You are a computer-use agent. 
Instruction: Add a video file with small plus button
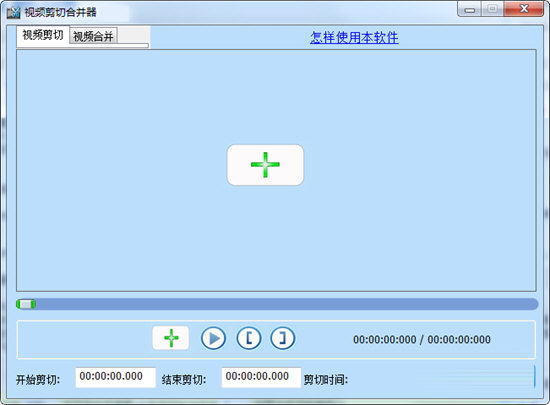(x=171, y=338)
